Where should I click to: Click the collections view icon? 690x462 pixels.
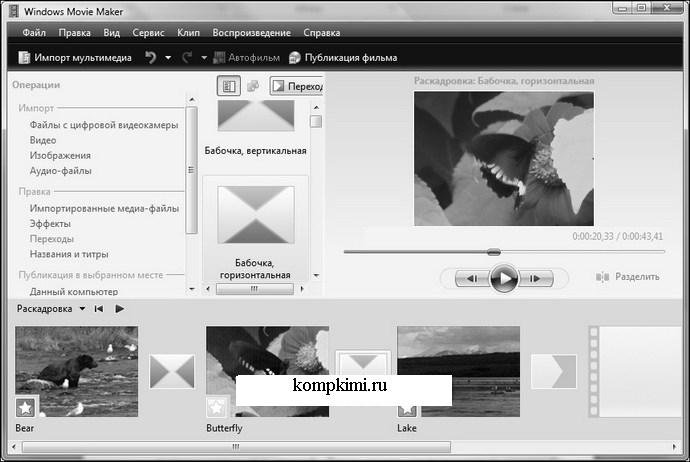(x=253, y=86)
